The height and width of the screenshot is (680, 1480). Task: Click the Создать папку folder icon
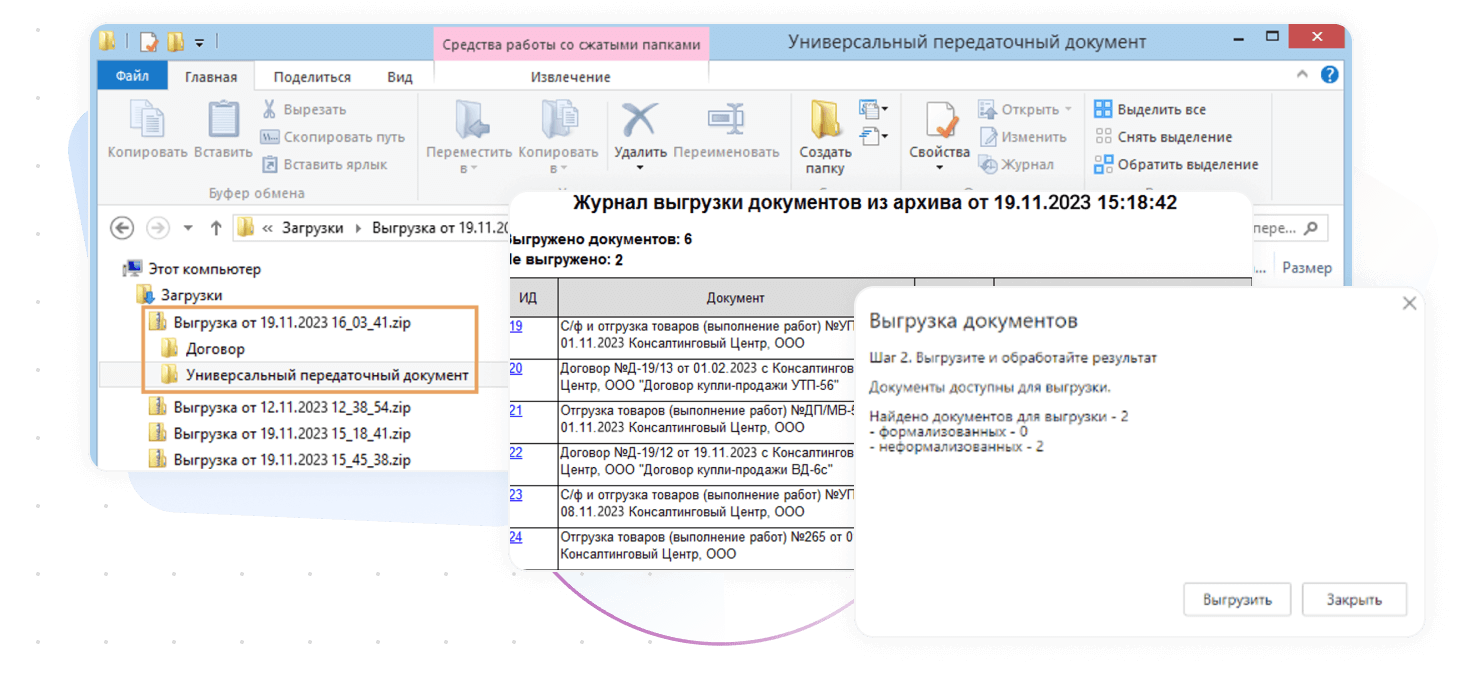pyautogui.click(x=825, y=120)
